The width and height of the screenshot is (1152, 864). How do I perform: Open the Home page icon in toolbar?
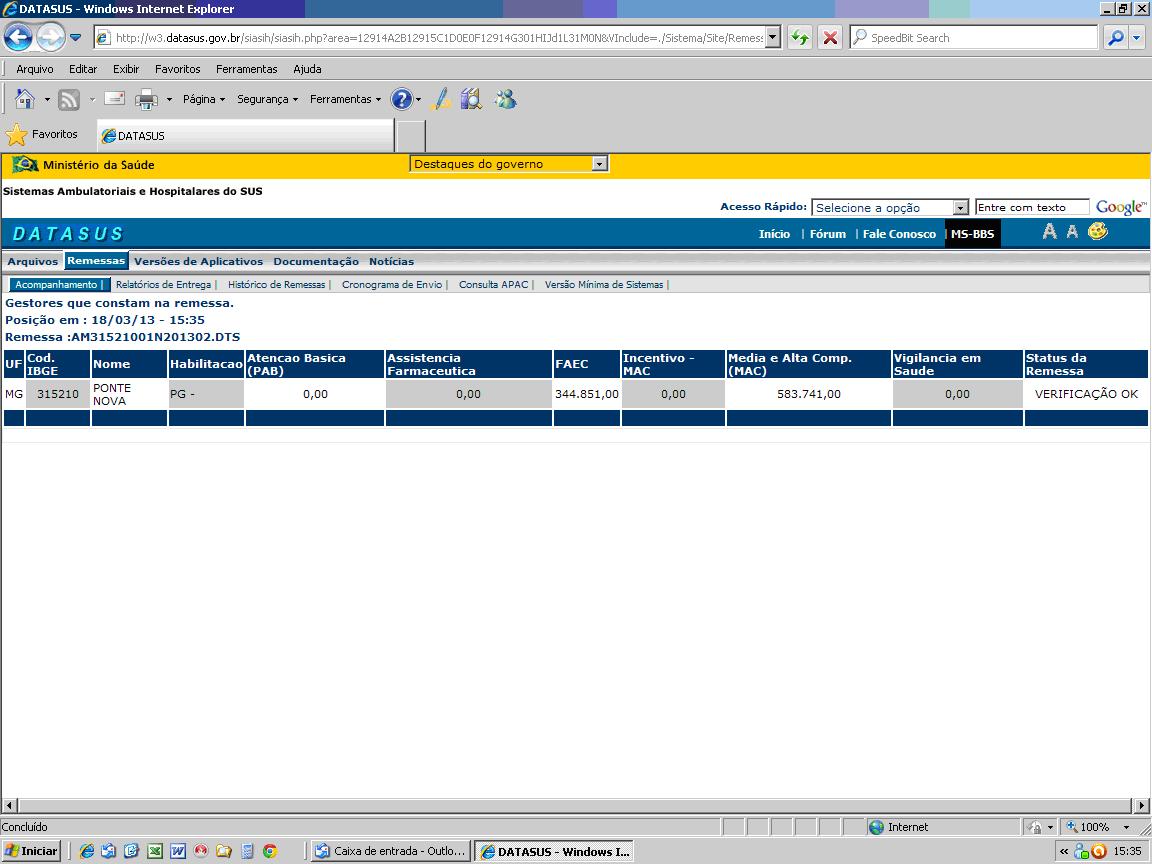point(25,98)
